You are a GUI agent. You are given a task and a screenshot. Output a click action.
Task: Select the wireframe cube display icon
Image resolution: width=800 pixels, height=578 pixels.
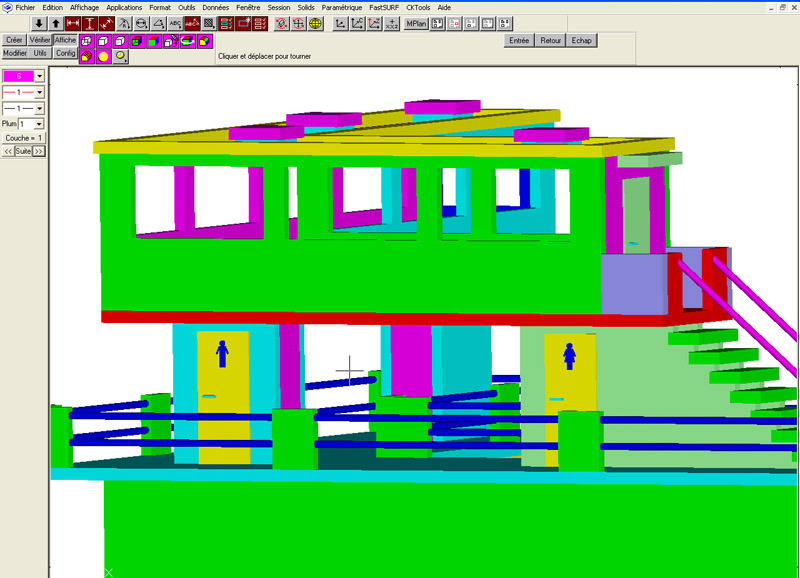[86, 41]
